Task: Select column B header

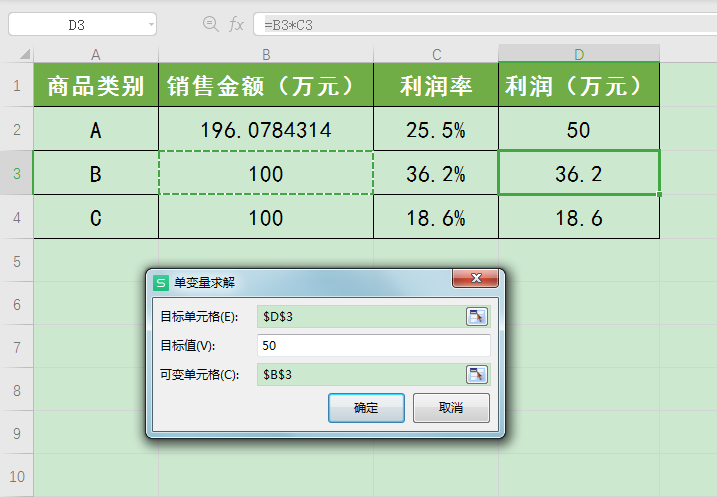Action: click(x=266, y=54)
